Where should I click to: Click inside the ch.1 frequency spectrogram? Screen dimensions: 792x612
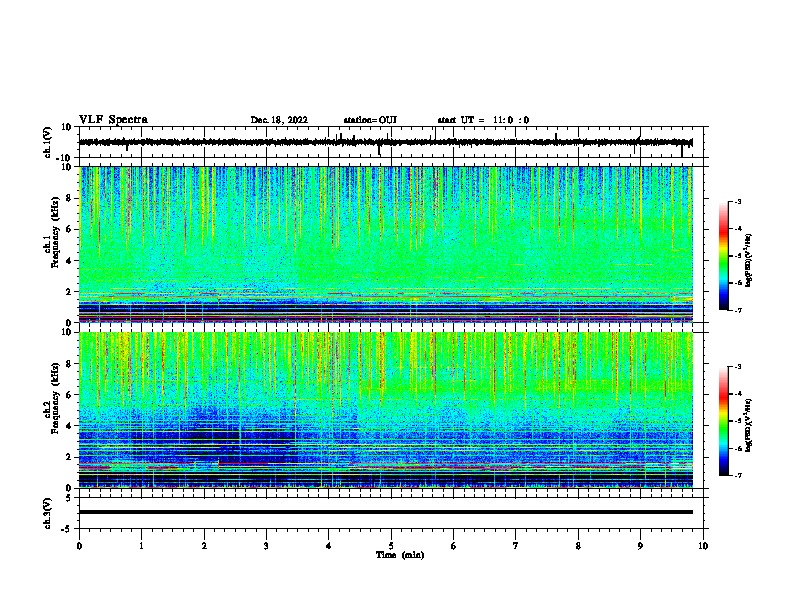point(386,244)
